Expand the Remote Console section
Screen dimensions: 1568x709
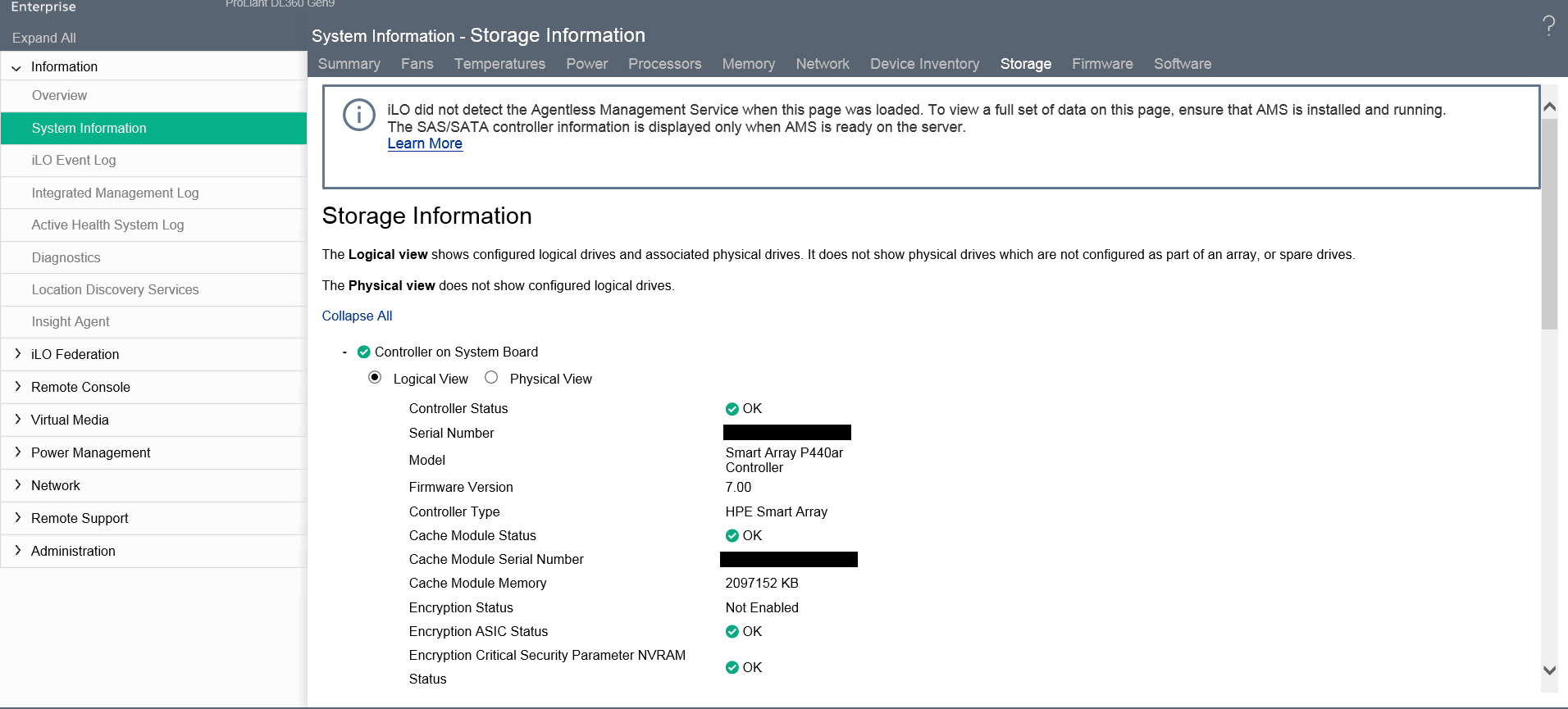18,387
